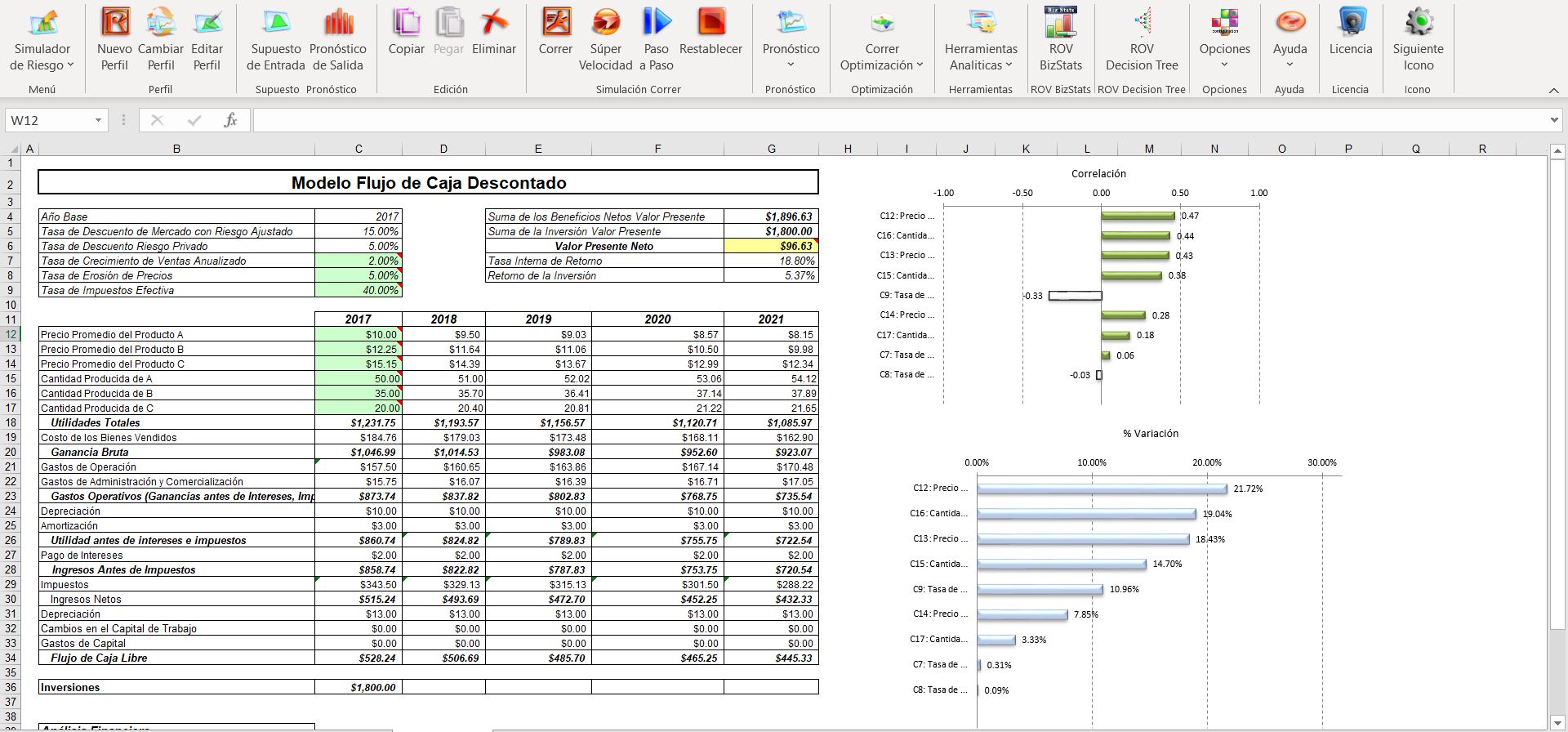Click the Súper Velocidad icon

coord(606,39)
